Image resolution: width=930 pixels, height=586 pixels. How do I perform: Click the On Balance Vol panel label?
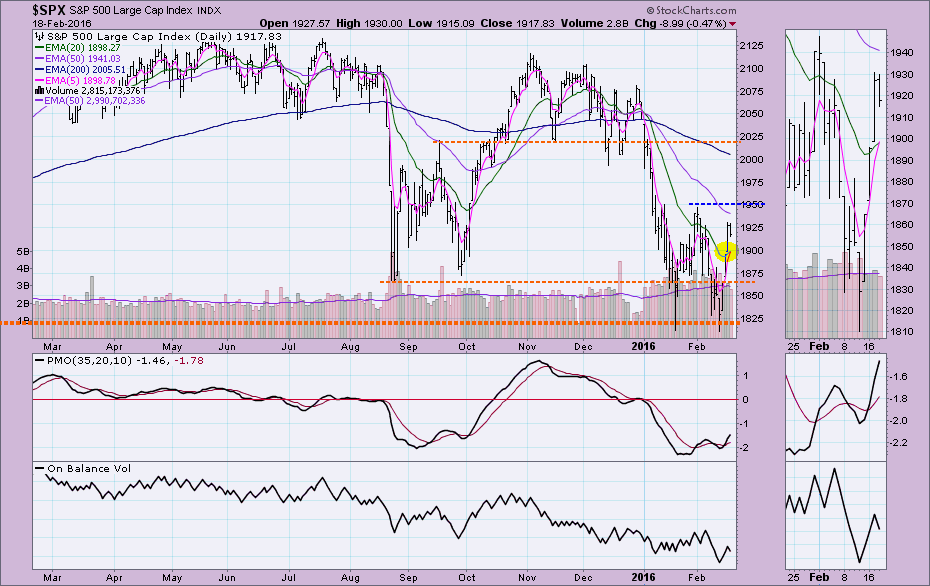[x=89, y=469]
